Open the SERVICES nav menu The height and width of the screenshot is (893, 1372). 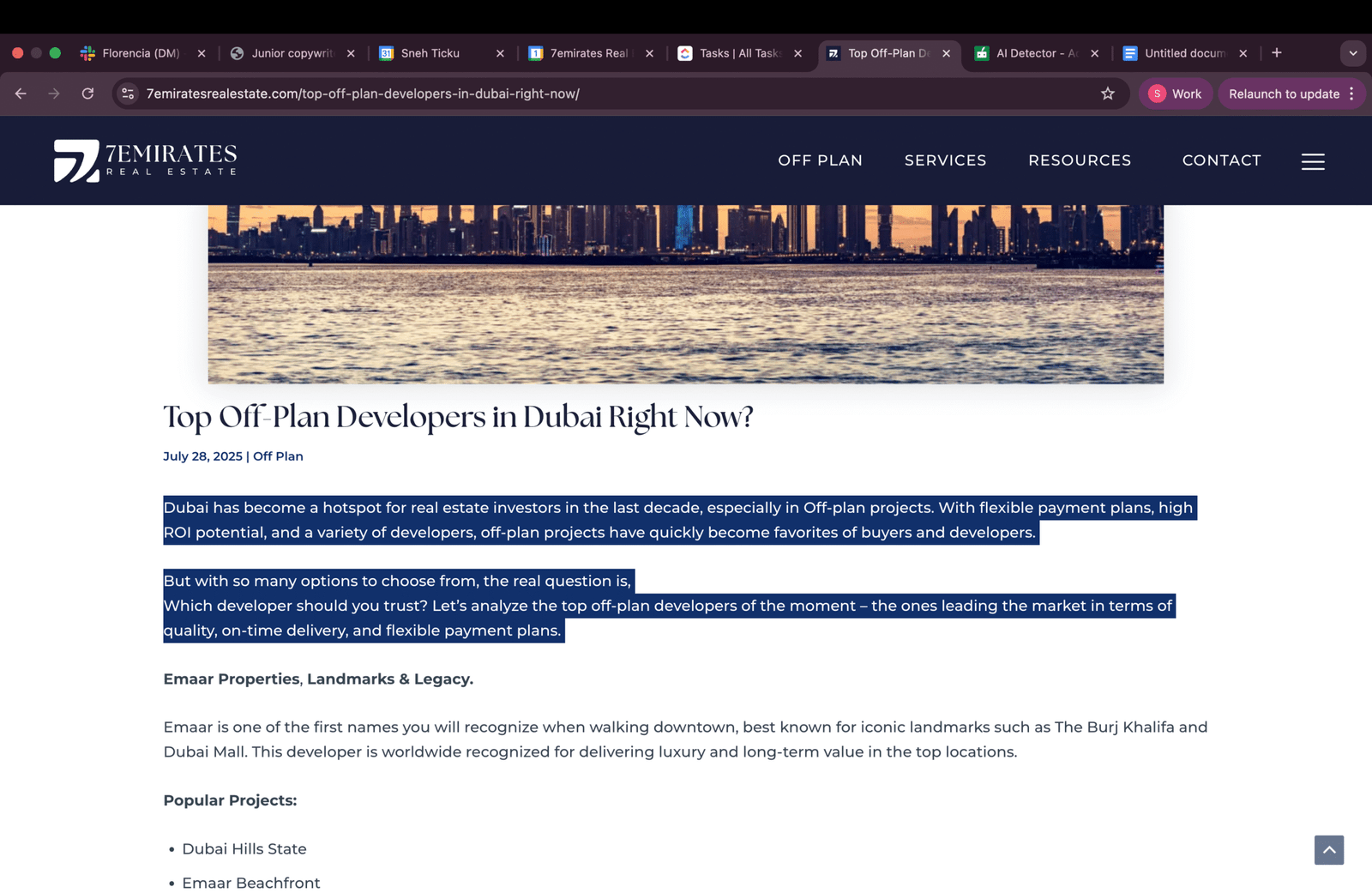click(x=945, y=160)
